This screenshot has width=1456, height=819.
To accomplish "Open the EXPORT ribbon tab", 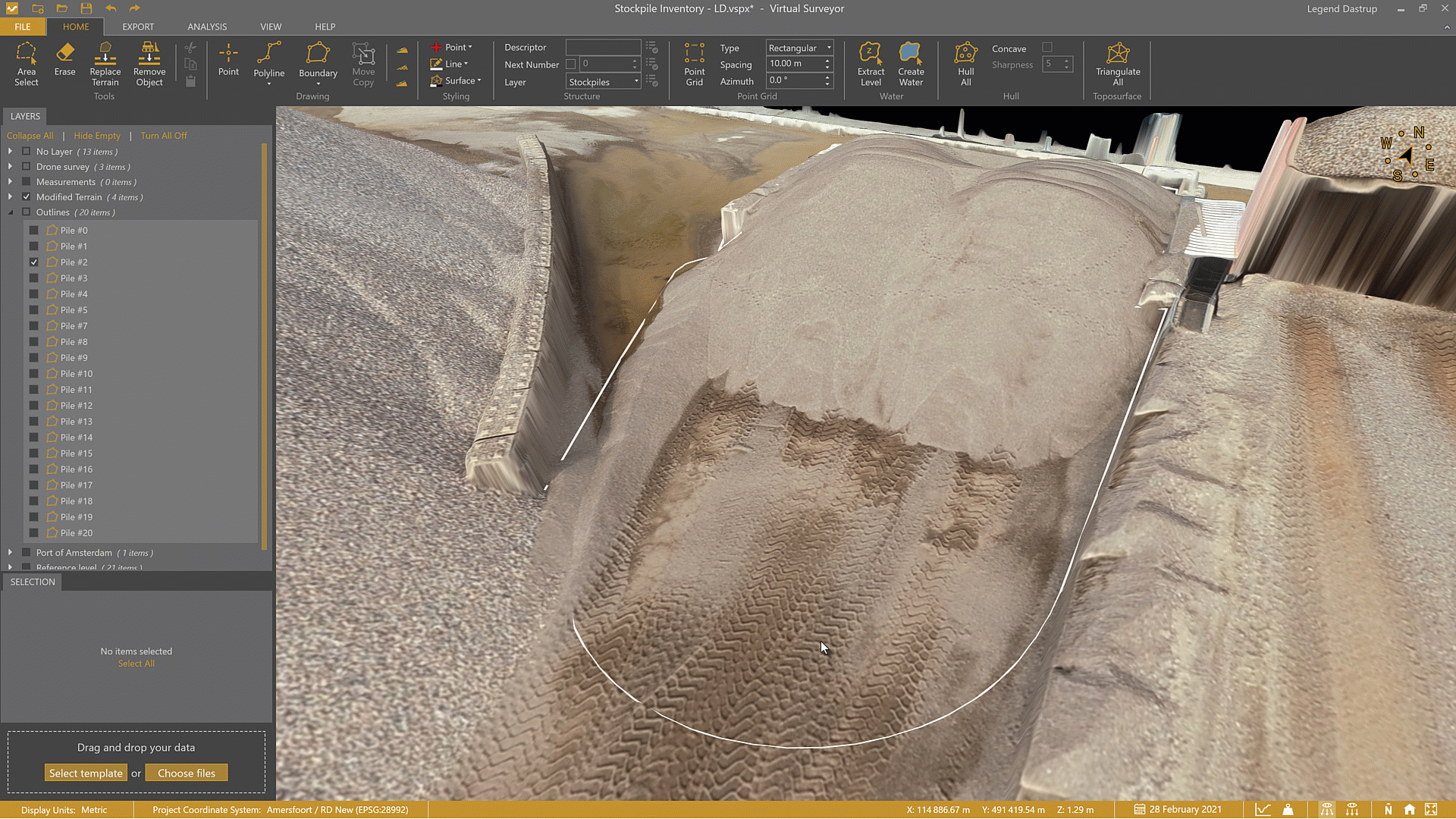I will tap(138, 27).
